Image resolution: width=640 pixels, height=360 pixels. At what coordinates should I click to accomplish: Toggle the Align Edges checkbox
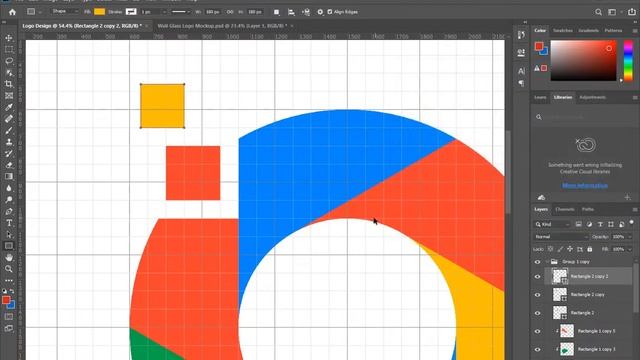330,12
